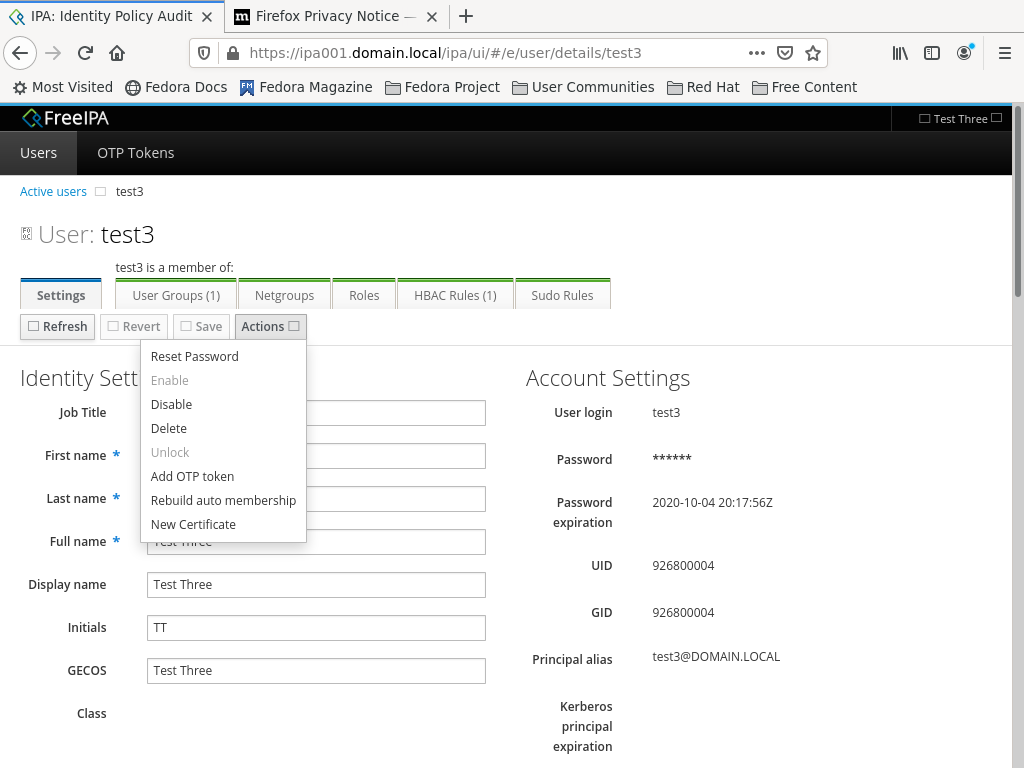This screenshot has height=768, width=1024.
Task: Choose Add OTP token from menu
Action: point(223,476)
